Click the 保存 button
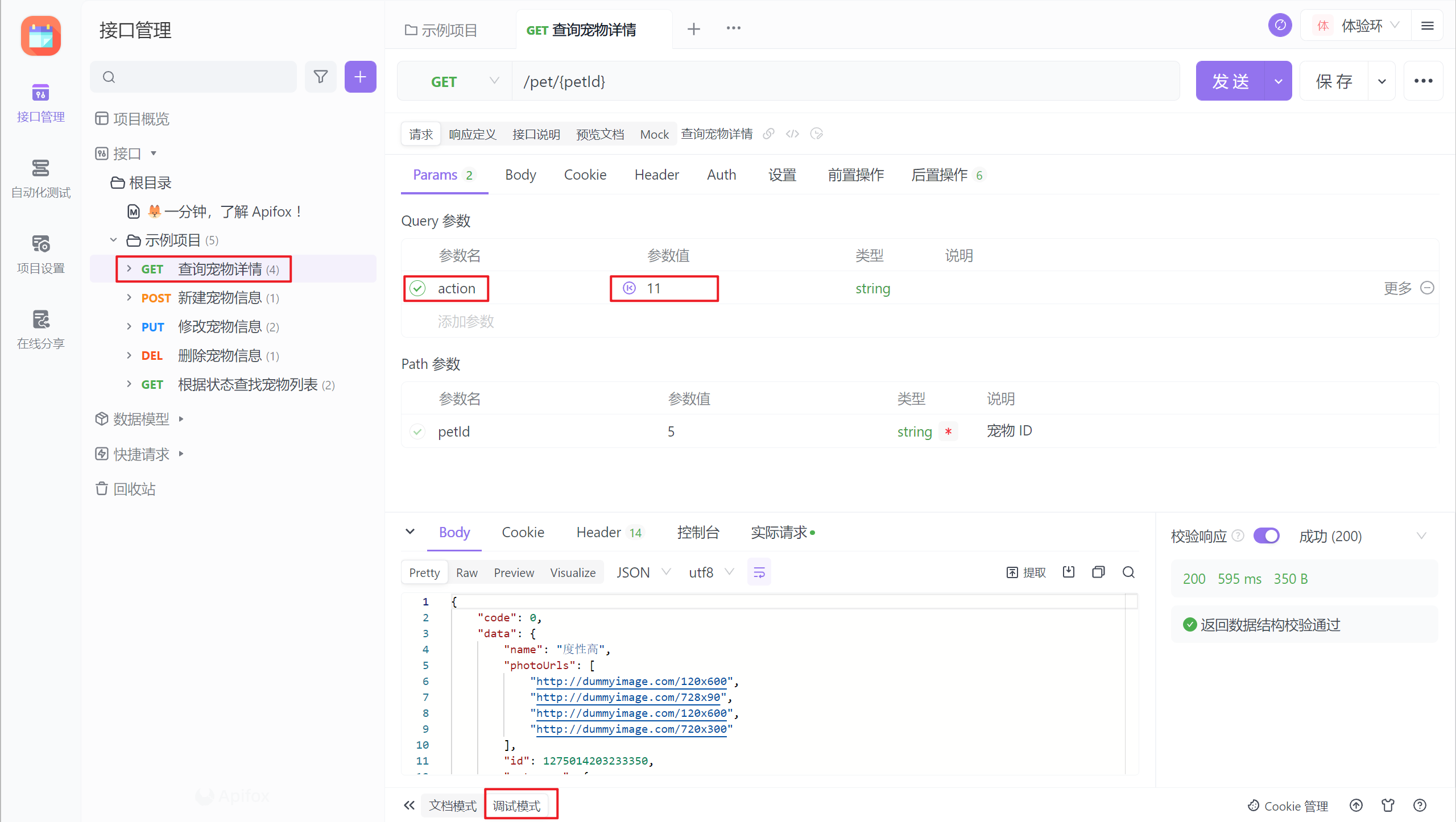 click(1334, 81)
